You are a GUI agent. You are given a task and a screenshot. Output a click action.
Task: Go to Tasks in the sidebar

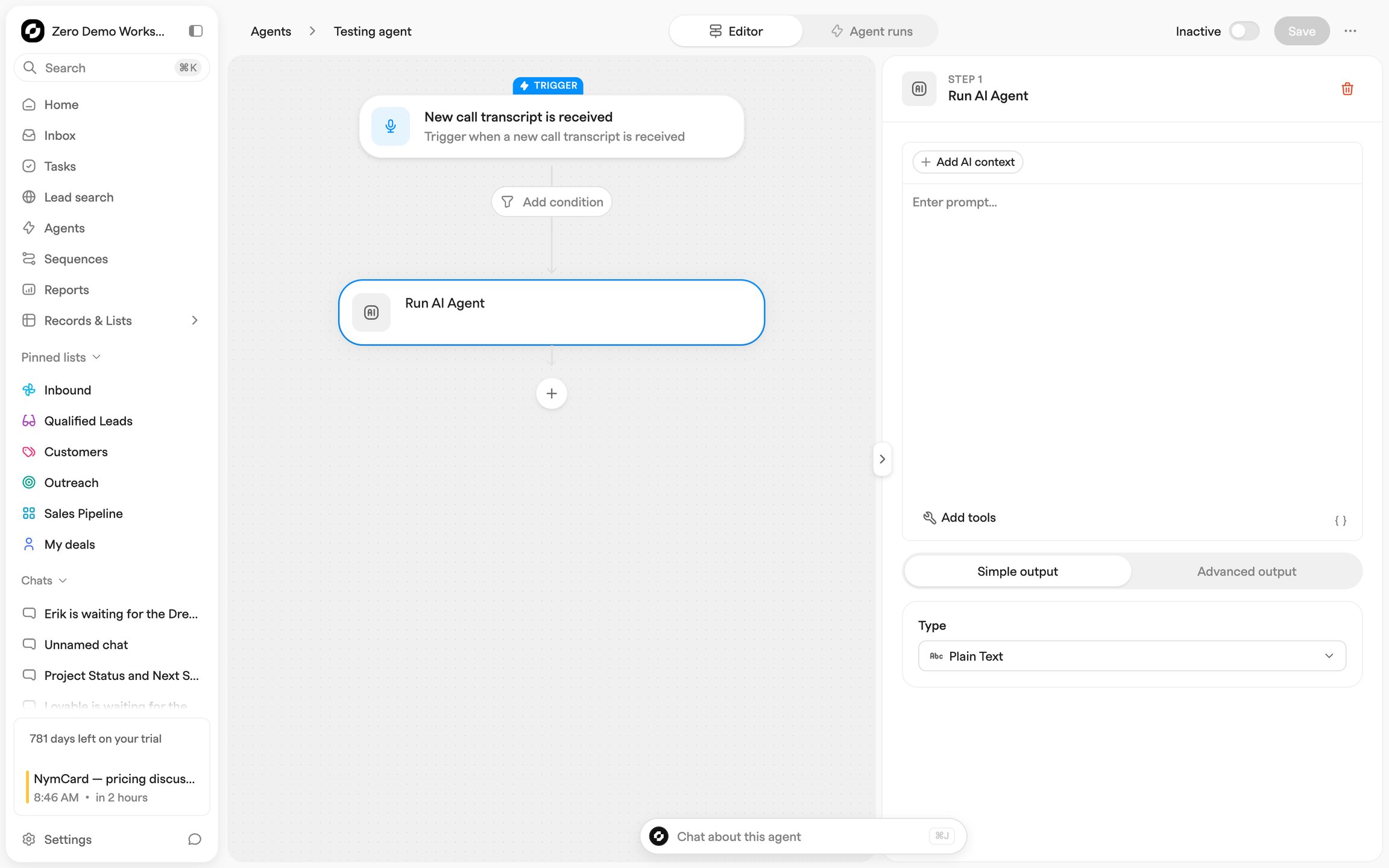[111, 166]
